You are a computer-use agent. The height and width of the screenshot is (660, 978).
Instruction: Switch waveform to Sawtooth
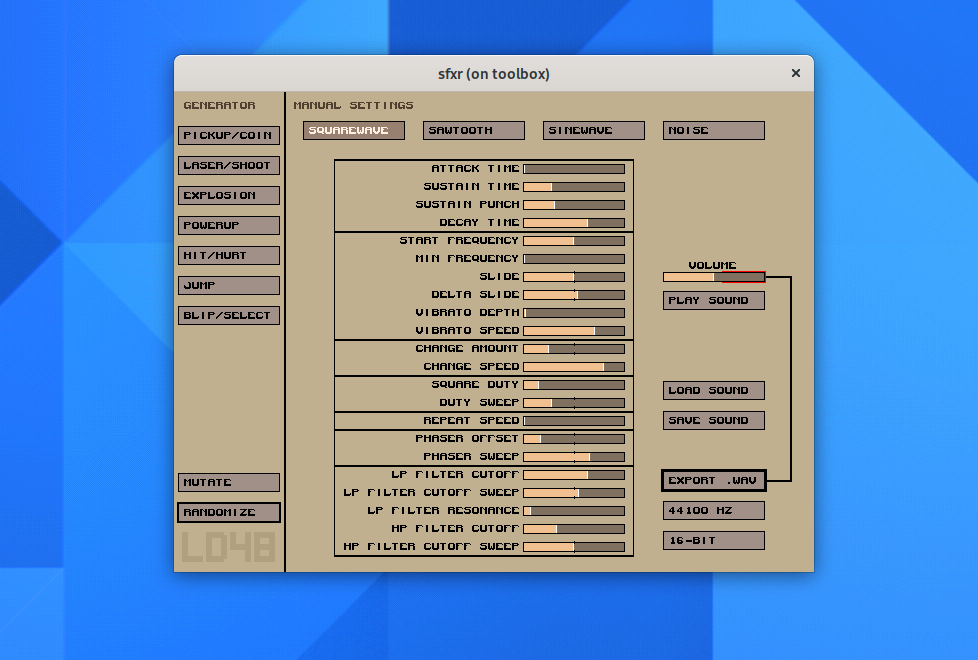474,131
